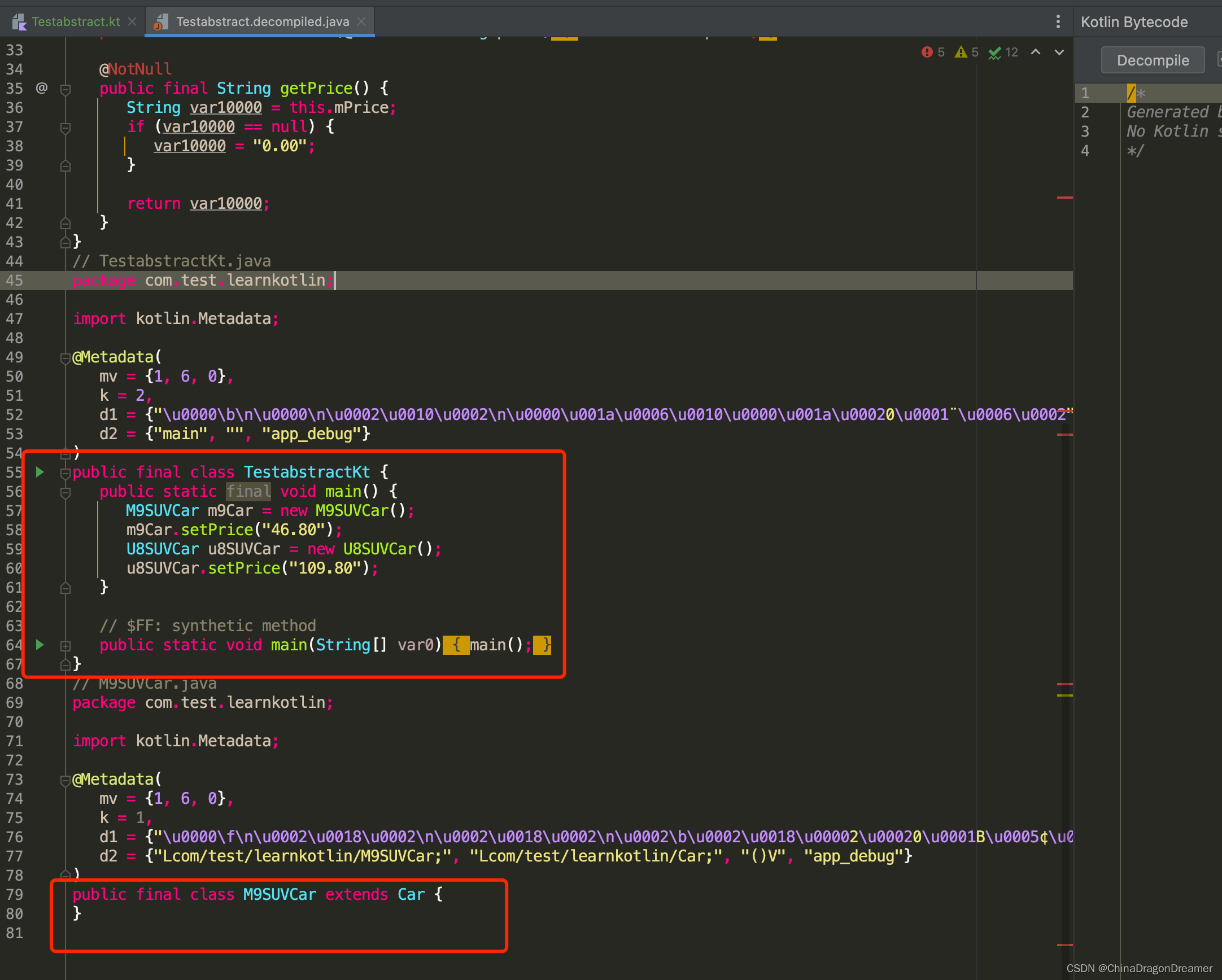Click 'M9SUVCar' class name on line 79
This screenshot has height=980, width=1222.
(x=280, y=894)
